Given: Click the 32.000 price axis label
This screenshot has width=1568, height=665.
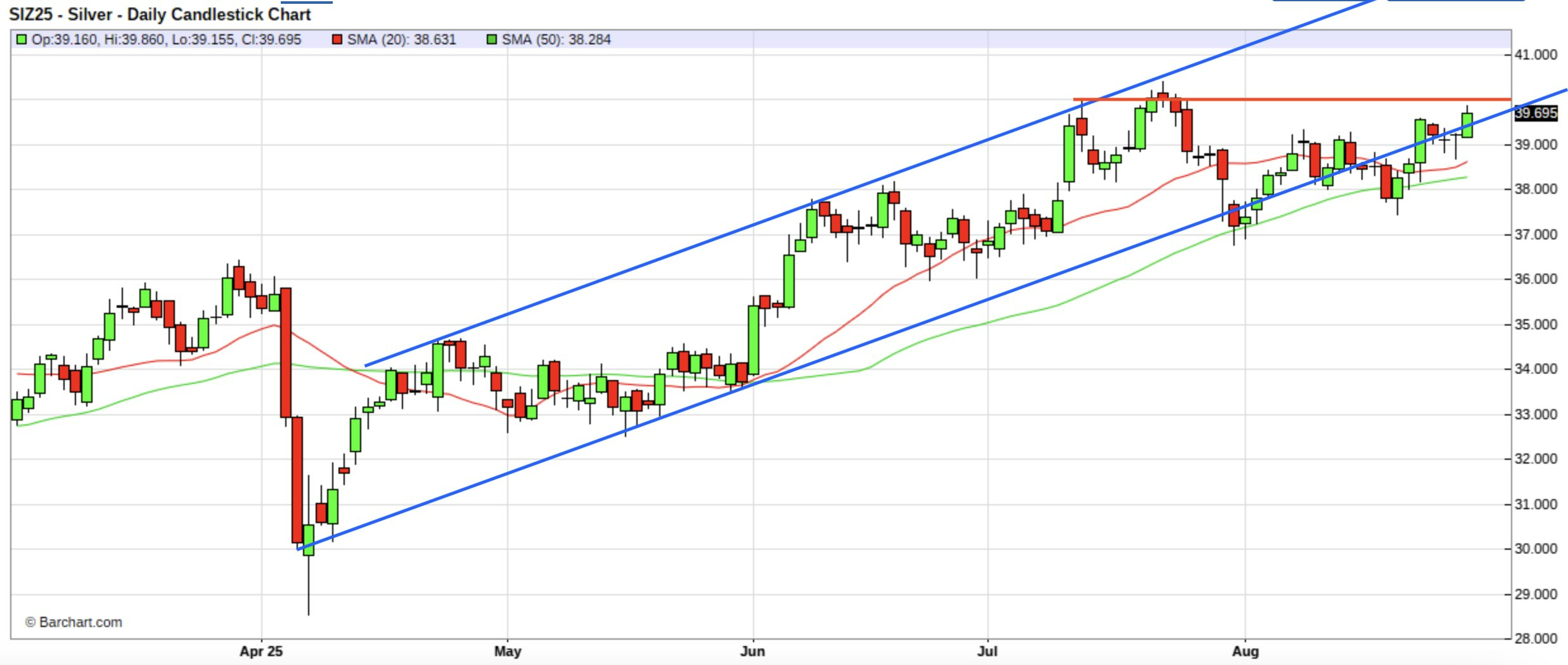Looking at the screenshot, I should coord(1536,459).
